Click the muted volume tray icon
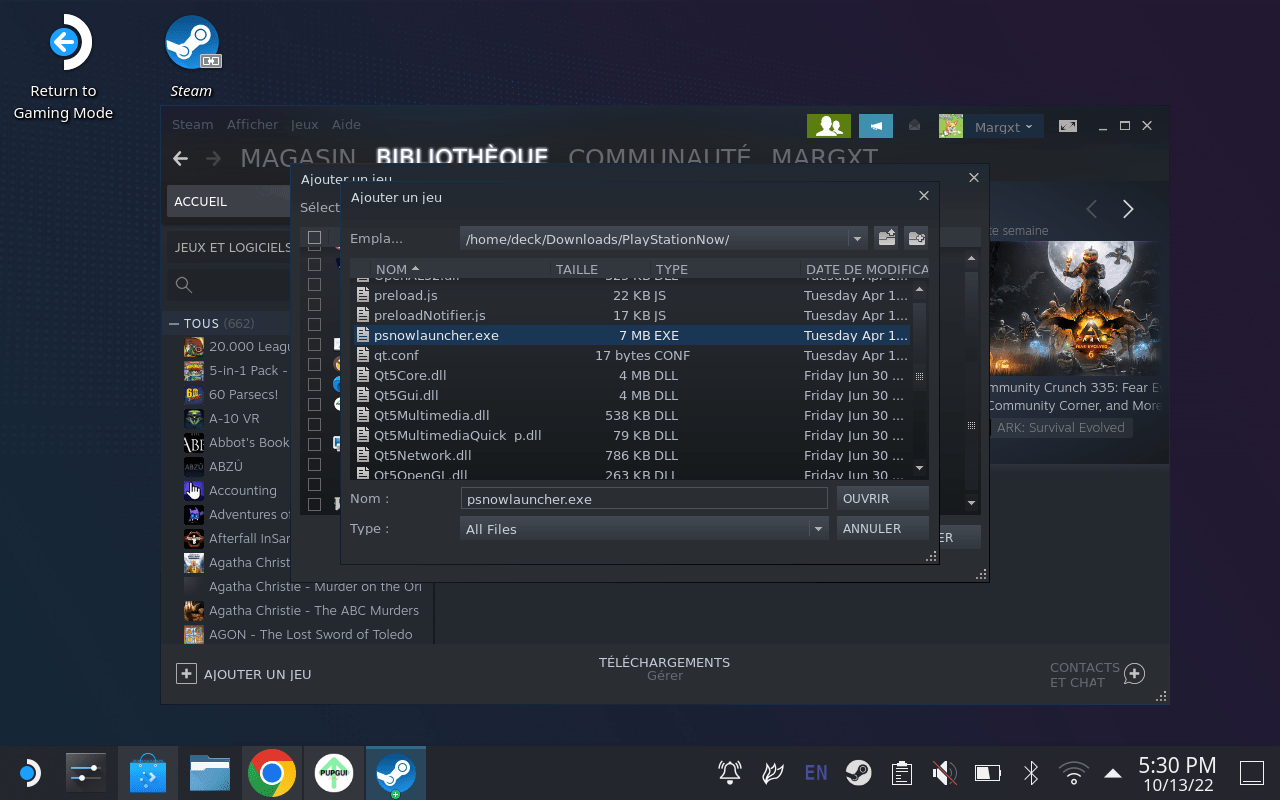This screenshot has width=1280, height=800. click(944, 772)
